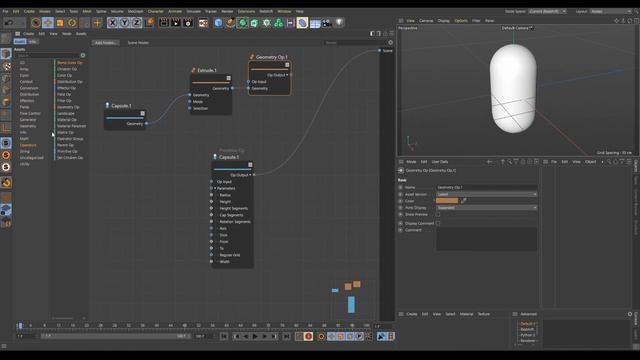Click the green Extrude generator icon

pos(254,23)
